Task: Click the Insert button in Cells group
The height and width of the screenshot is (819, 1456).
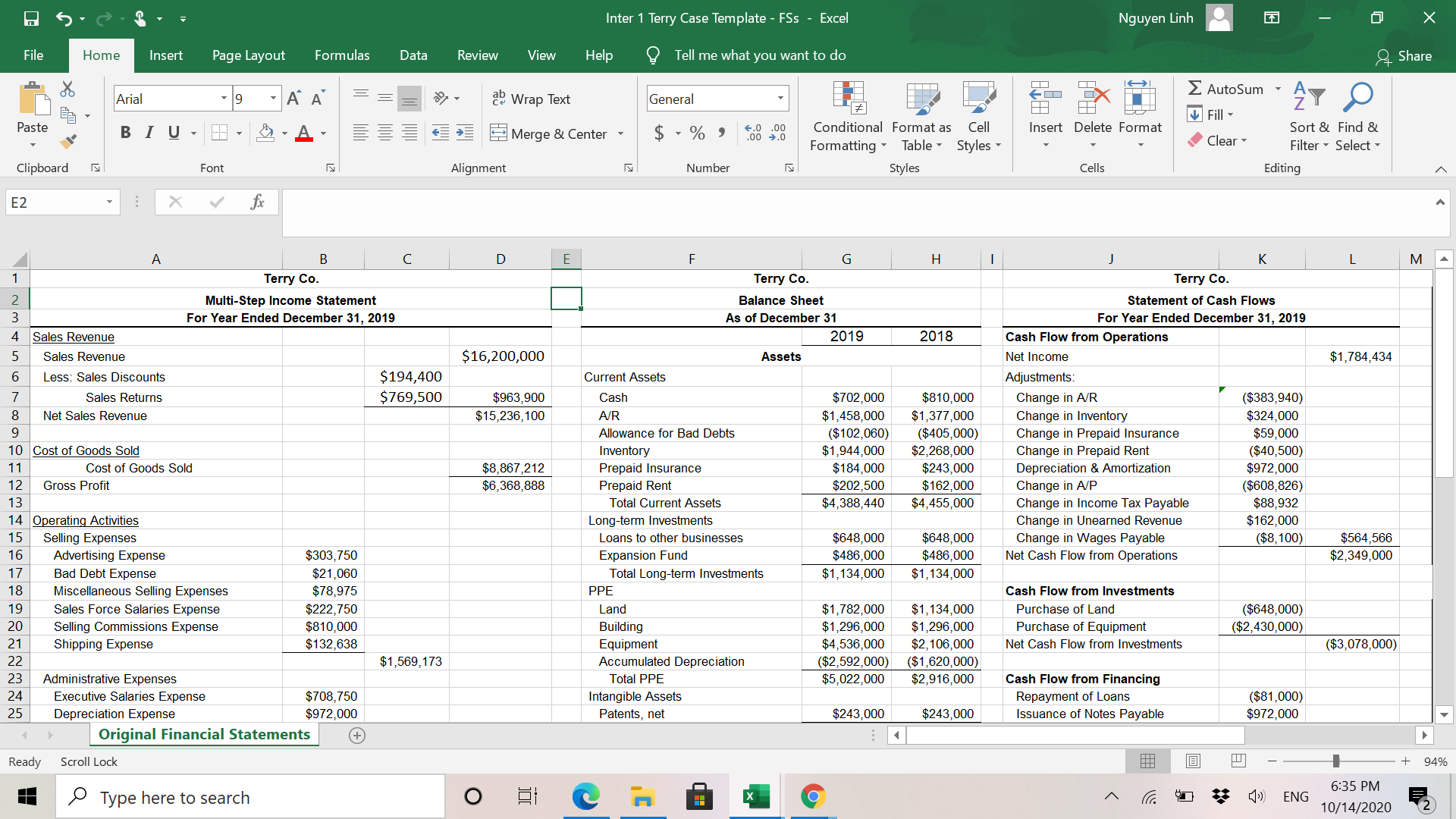Action: [x=1045, y=115]
